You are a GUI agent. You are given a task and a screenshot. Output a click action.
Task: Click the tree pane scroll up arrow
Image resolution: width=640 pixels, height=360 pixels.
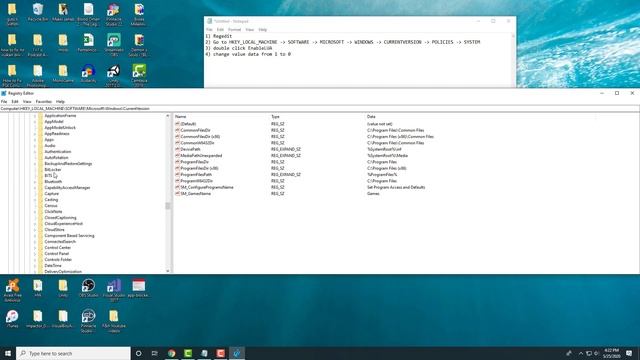[x=167, y=116]
